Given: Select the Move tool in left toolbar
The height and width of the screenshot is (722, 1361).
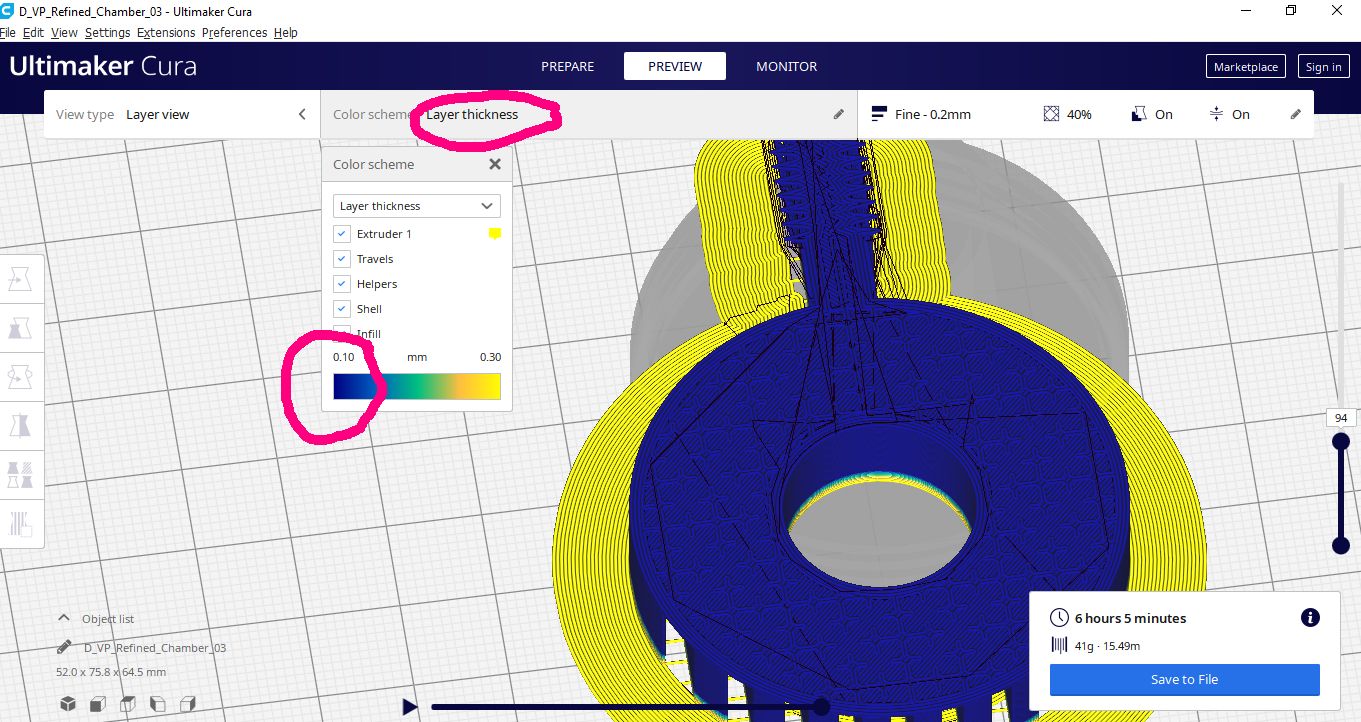Looking at the screenshot, I should tap(19, 280).
